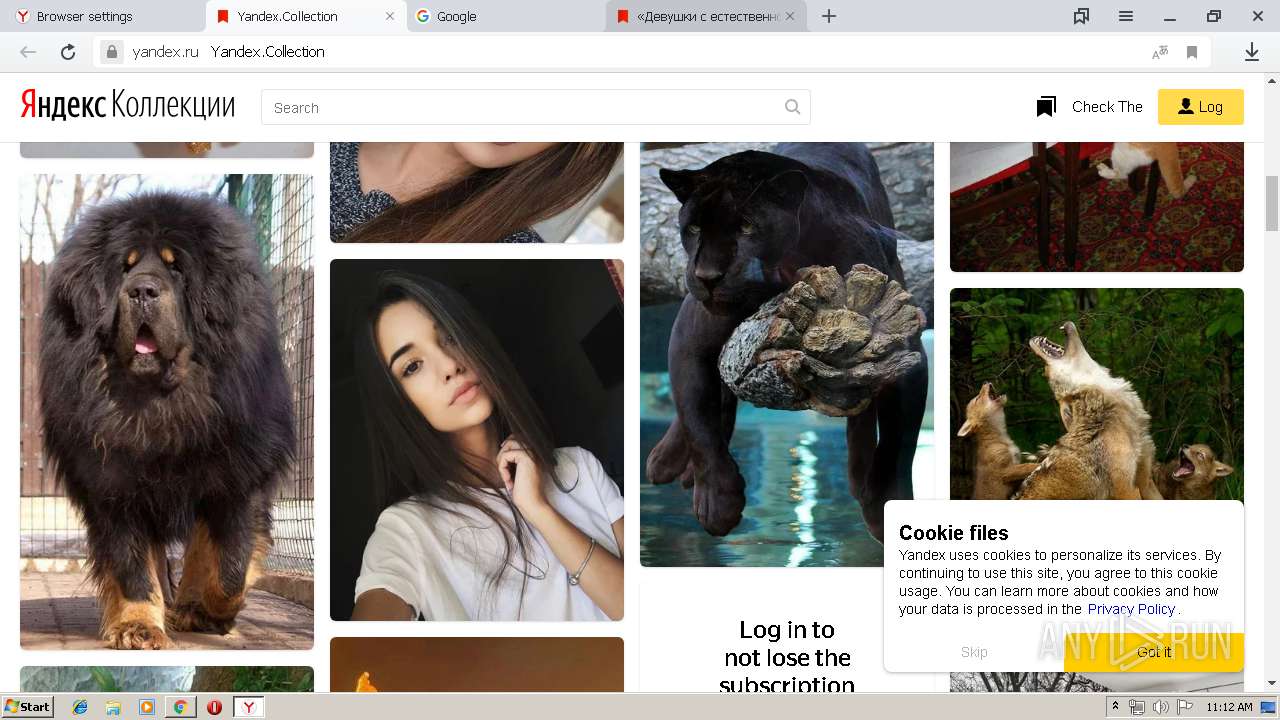Screen dimensions: 1280x720
Task: Open Google Chrome from the taskbar
Action: point(180,707)
